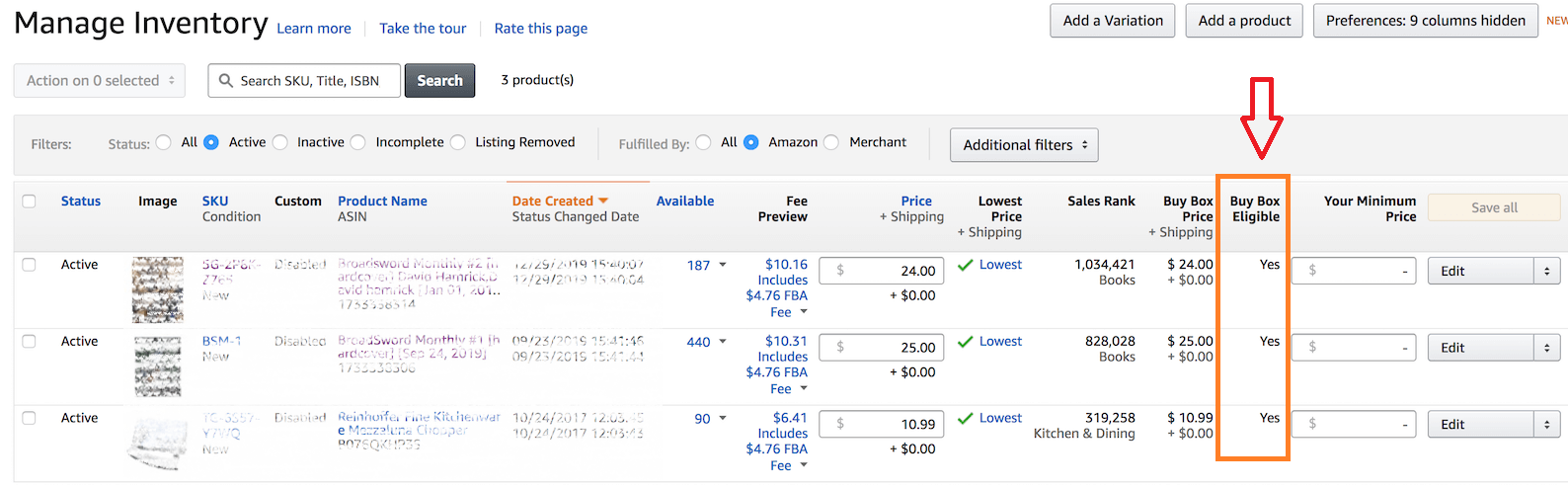Open the first product's image thumbnail
Screen dimensions: 1568x488
pos(158,289)
